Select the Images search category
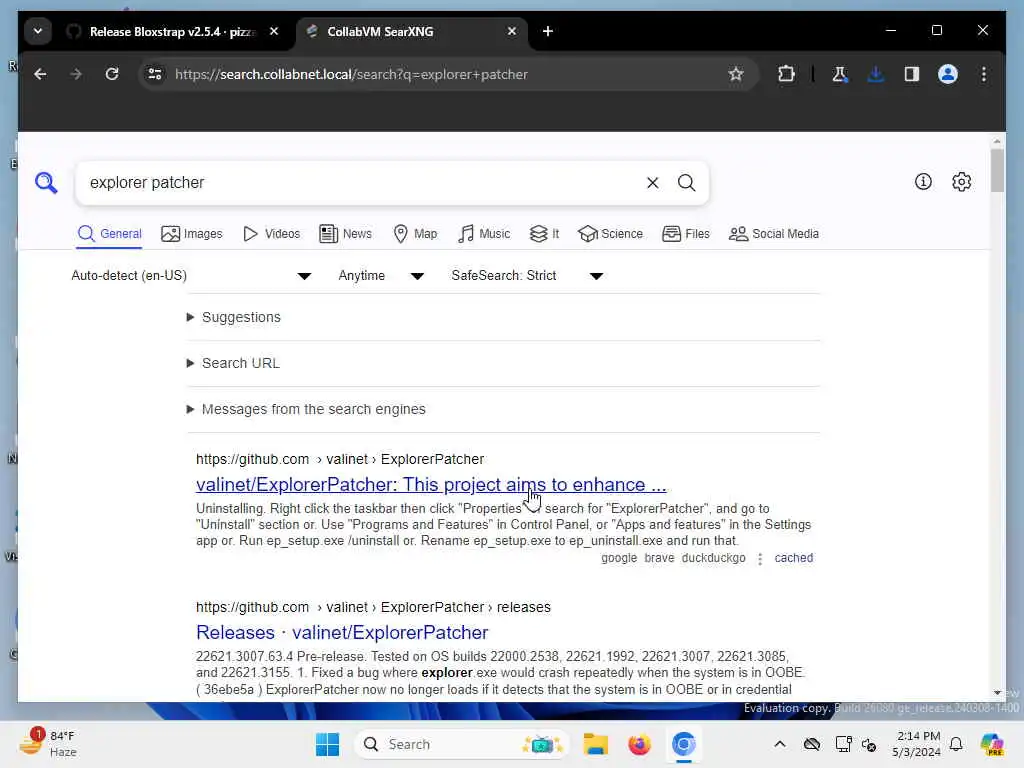 tap(191, 234)
